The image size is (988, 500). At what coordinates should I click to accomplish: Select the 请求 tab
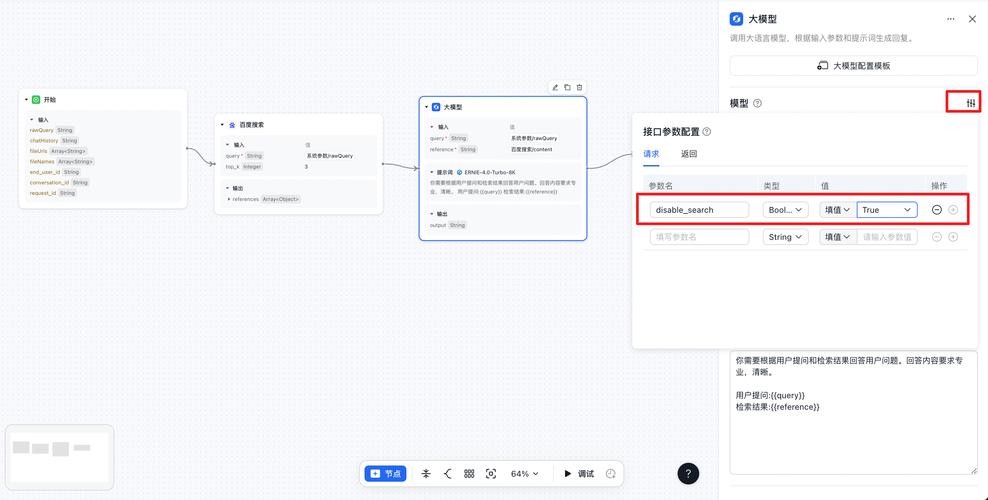point(651,154)
